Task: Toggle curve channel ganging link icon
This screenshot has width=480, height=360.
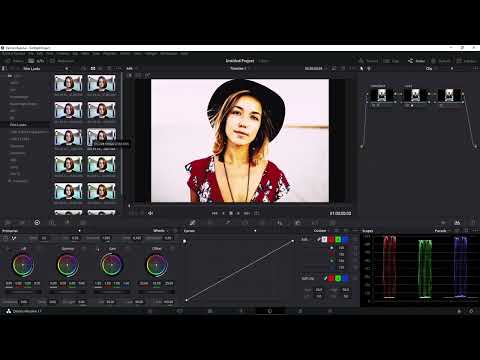Action: (319, 239)
